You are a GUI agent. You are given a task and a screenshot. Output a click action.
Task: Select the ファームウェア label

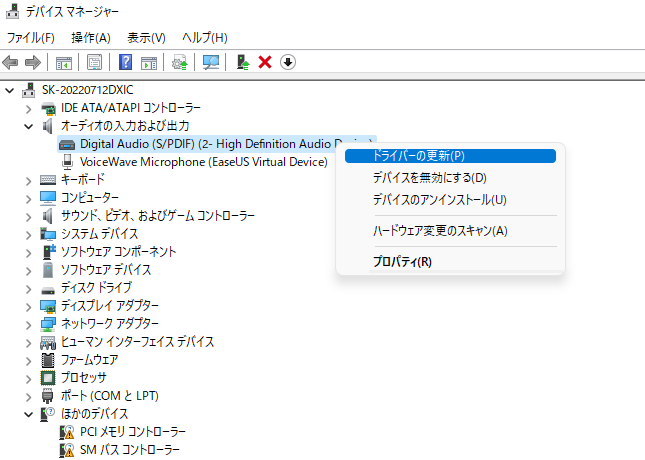coord(90,360)
